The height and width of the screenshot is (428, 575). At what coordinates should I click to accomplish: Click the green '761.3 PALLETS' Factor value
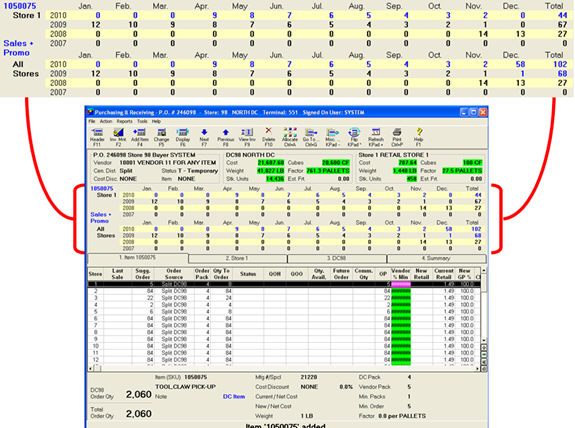328,171
